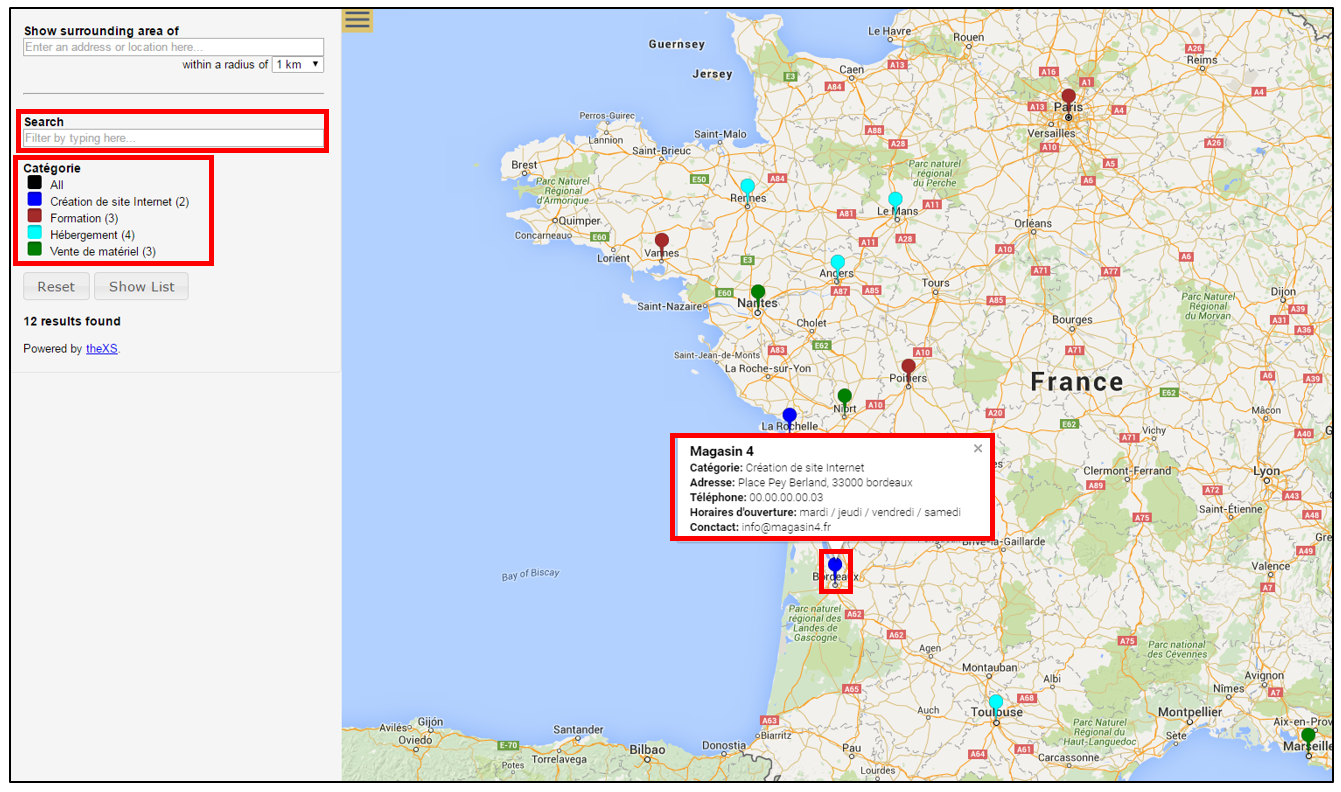Click the dark red Formation marker near Vannes
This screenshot has width=1341, height=792.
tap(661, 240)
